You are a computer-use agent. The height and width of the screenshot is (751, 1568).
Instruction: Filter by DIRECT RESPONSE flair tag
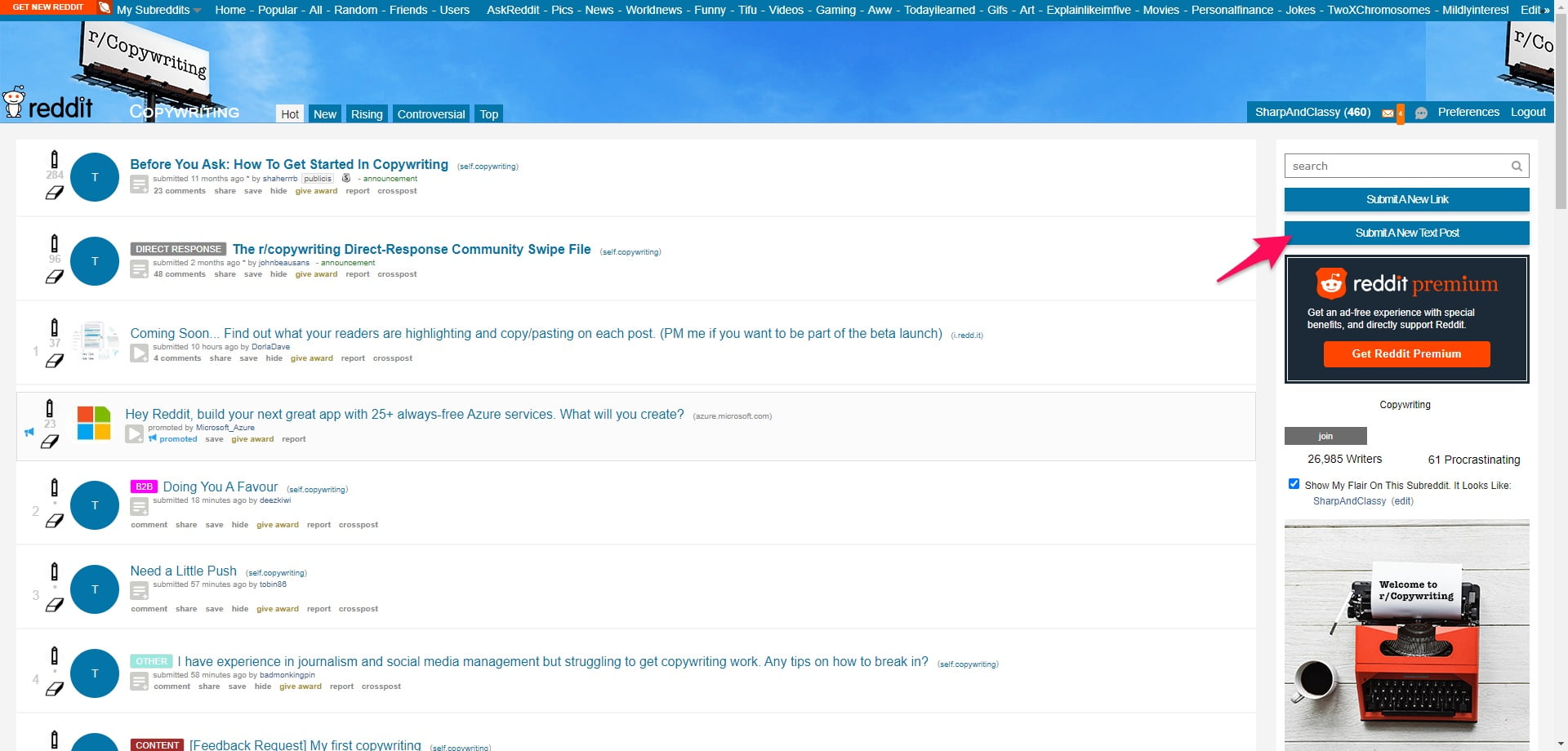[x=179, y=249]
